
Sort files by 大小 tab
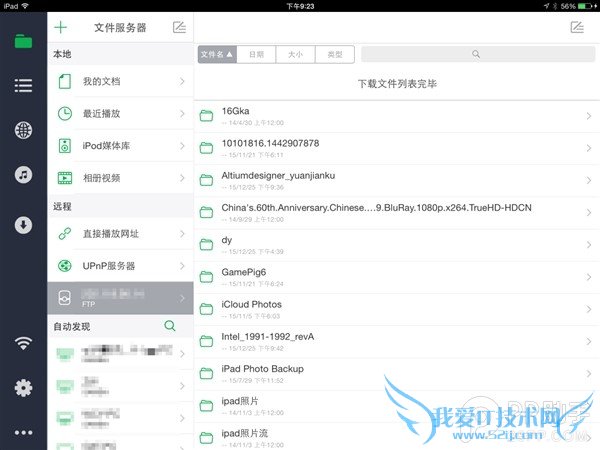coord(295,54)
